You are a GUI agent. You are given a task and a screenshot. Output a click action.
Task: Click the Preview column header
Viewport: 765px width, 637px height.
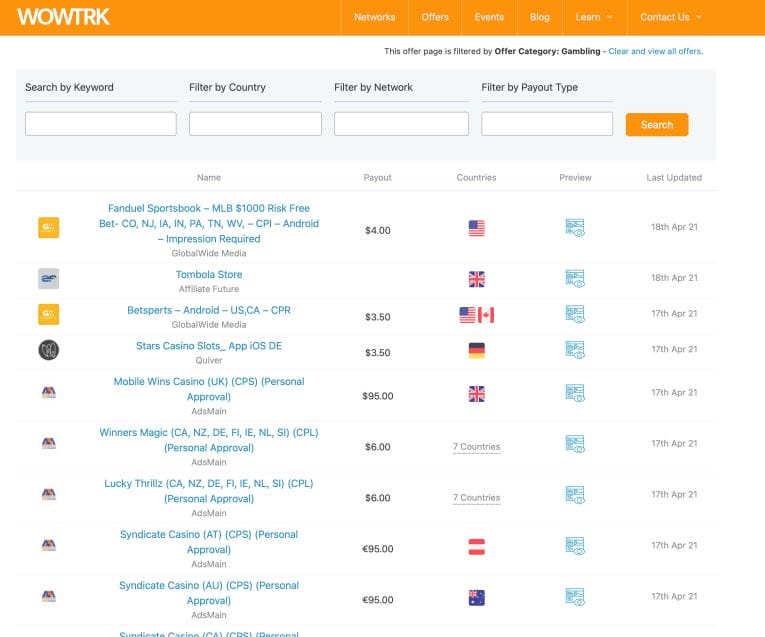(x=575, y=178)
